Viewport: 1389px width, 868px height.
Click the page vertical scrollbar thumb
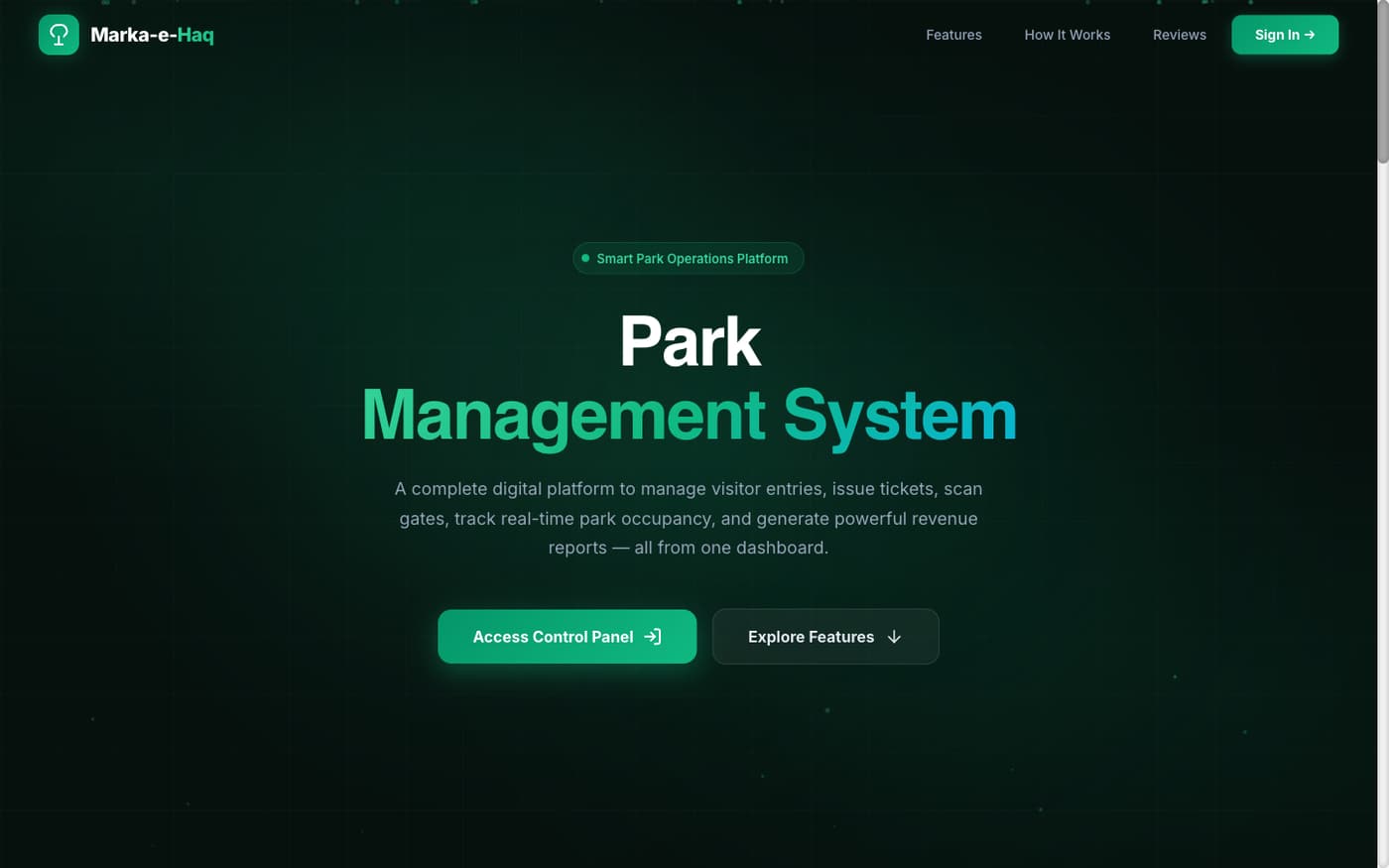click(x=1382, y=81)
